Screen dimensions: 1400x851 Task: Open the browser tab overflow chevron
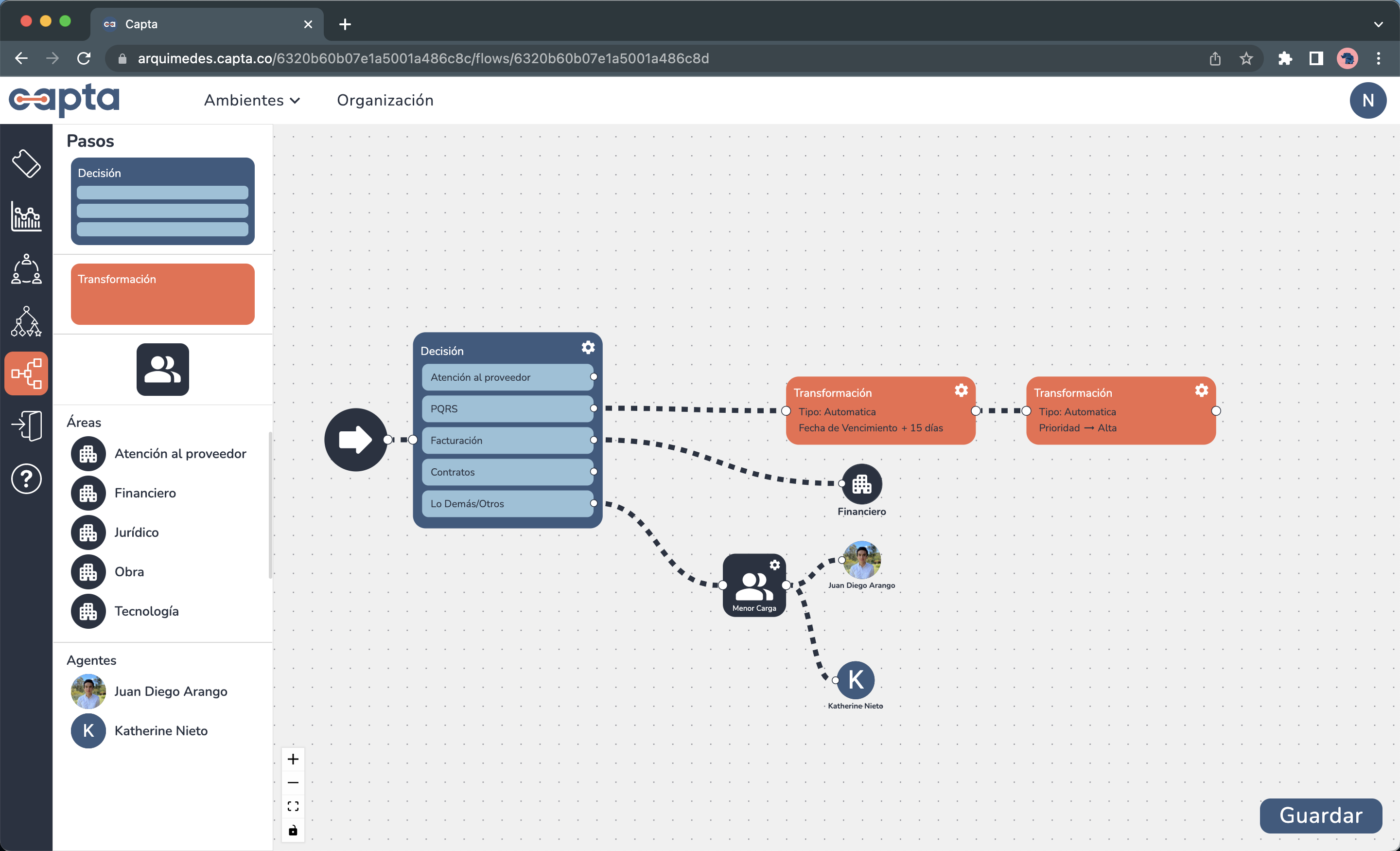click(1379, 24)
